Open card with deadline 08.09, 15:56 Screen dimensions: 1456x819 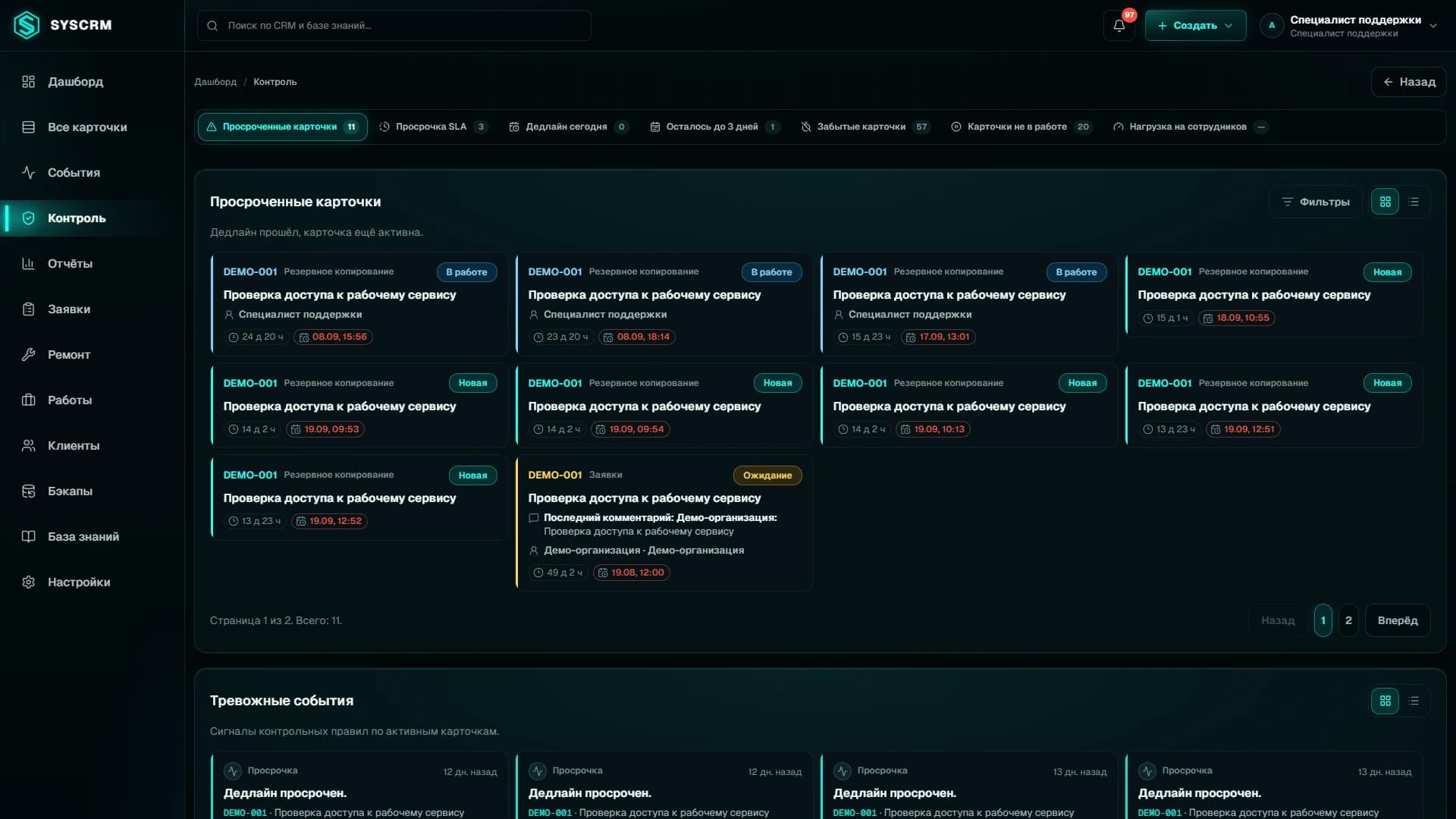[x=359, y=304]
